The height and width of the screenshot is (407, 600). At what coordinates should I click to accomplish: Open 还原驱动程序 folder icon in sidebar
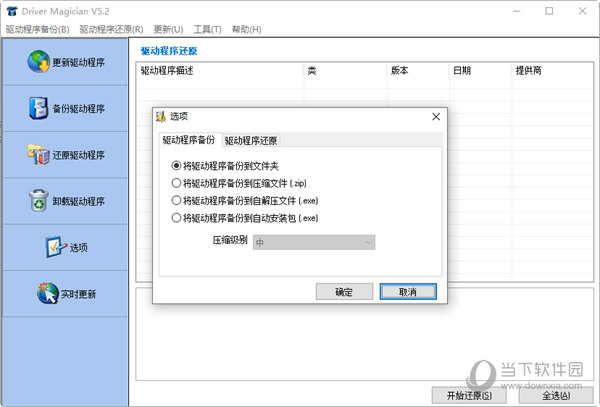point(38,155)
